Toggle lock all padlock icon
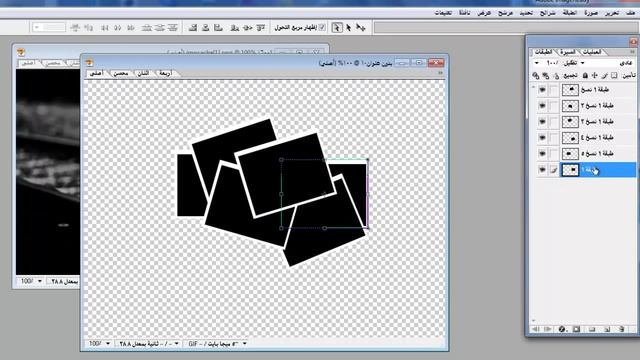640x360 pixels. tap(585, 76)
